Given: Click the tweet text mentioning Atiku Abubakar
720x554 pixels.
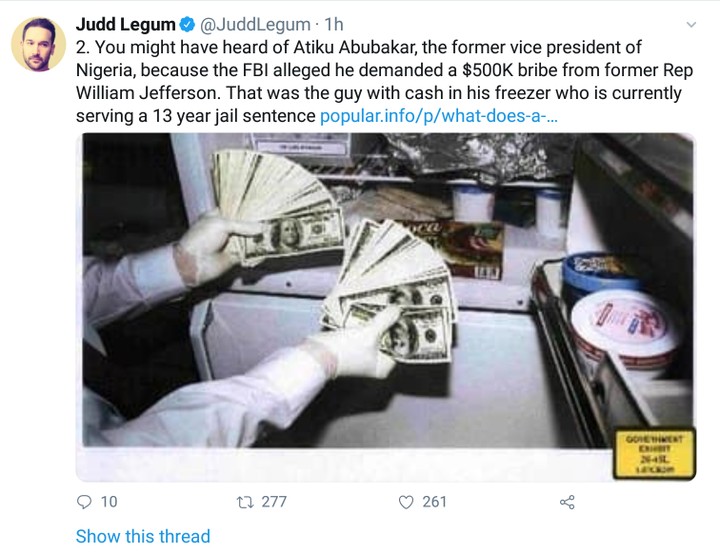Looking at the screenshot, I should click(x=360, y=70).
